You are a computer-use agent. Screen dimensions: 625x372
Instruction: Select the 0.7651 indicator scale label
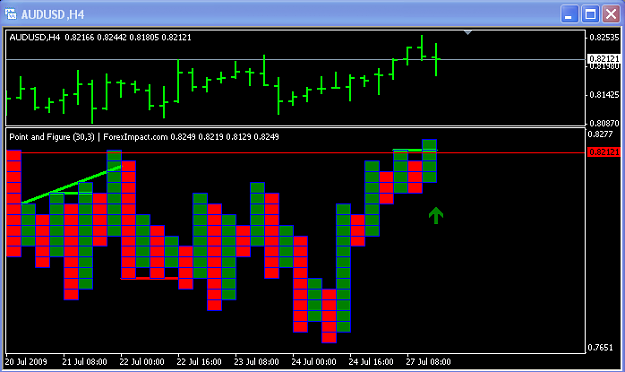pyautogui.click(x=600, y=348)
